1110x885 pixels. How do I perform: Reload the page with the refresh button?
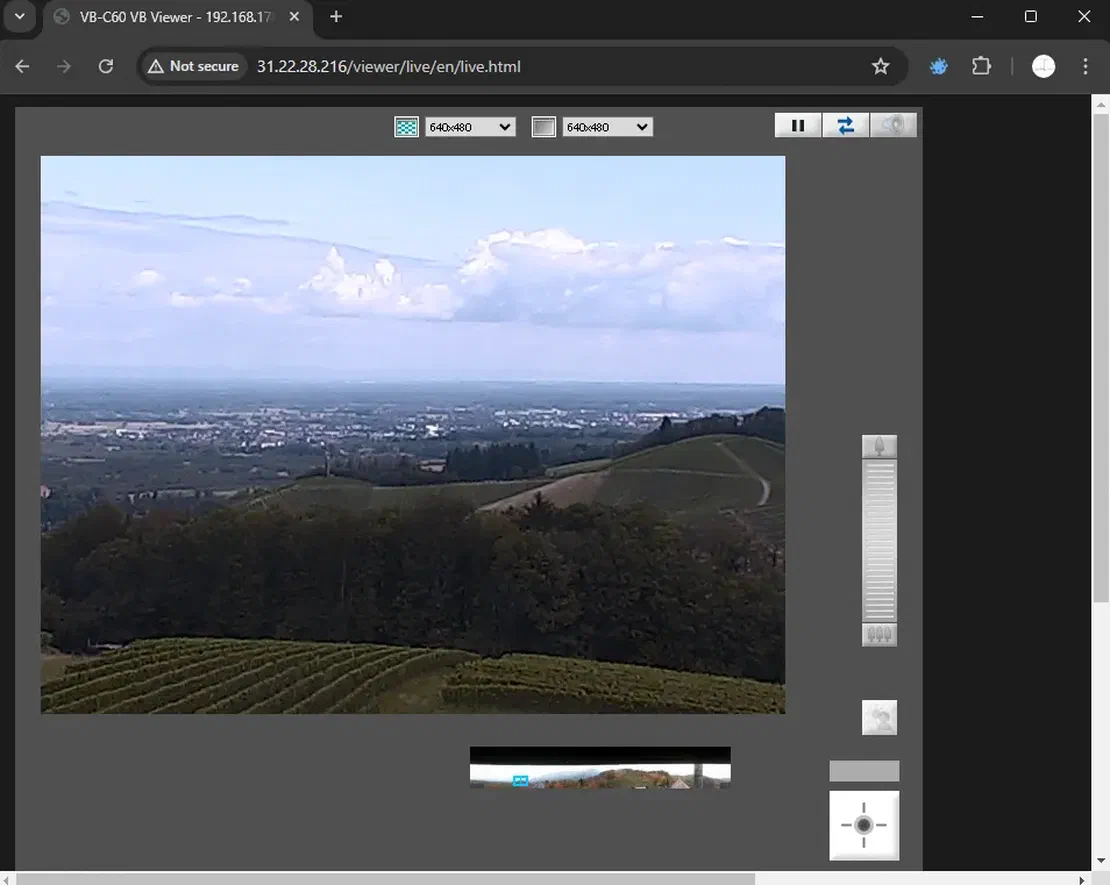pyautogui.click(x=105, y=66)
